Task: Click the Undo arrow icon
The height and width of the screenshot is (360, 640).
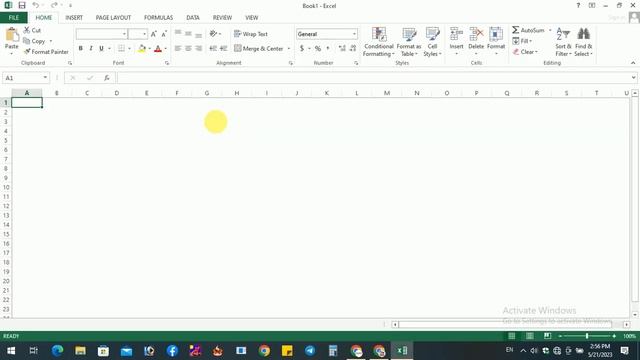Action: tap(36, 5)
